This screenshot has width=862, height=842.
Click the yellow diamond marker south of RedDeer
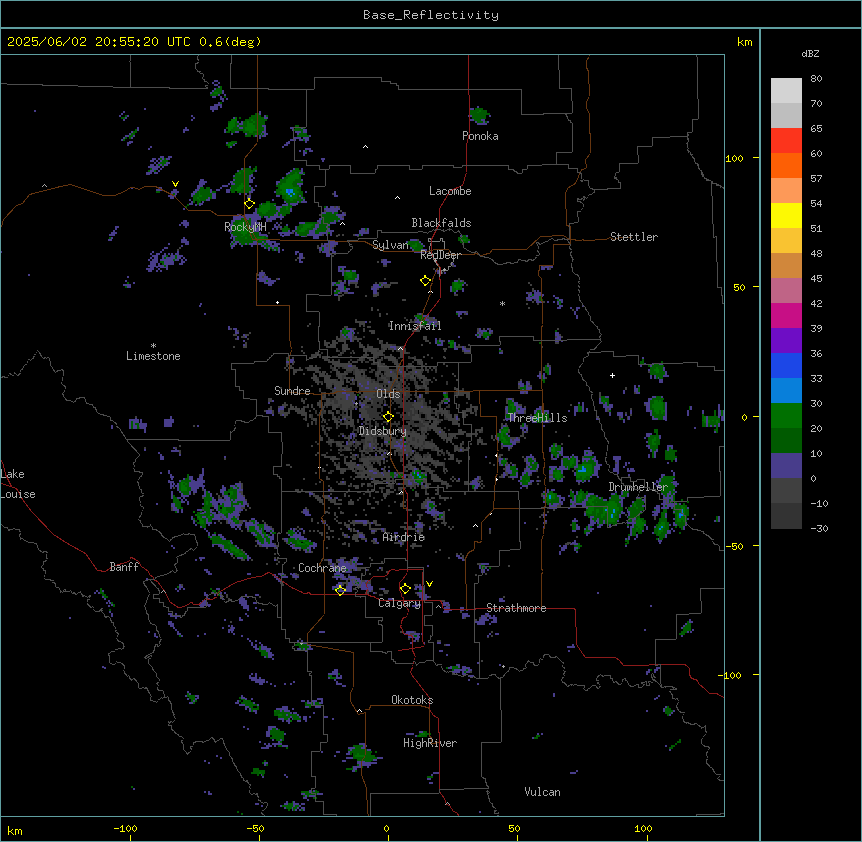click(x=426, y=281)
